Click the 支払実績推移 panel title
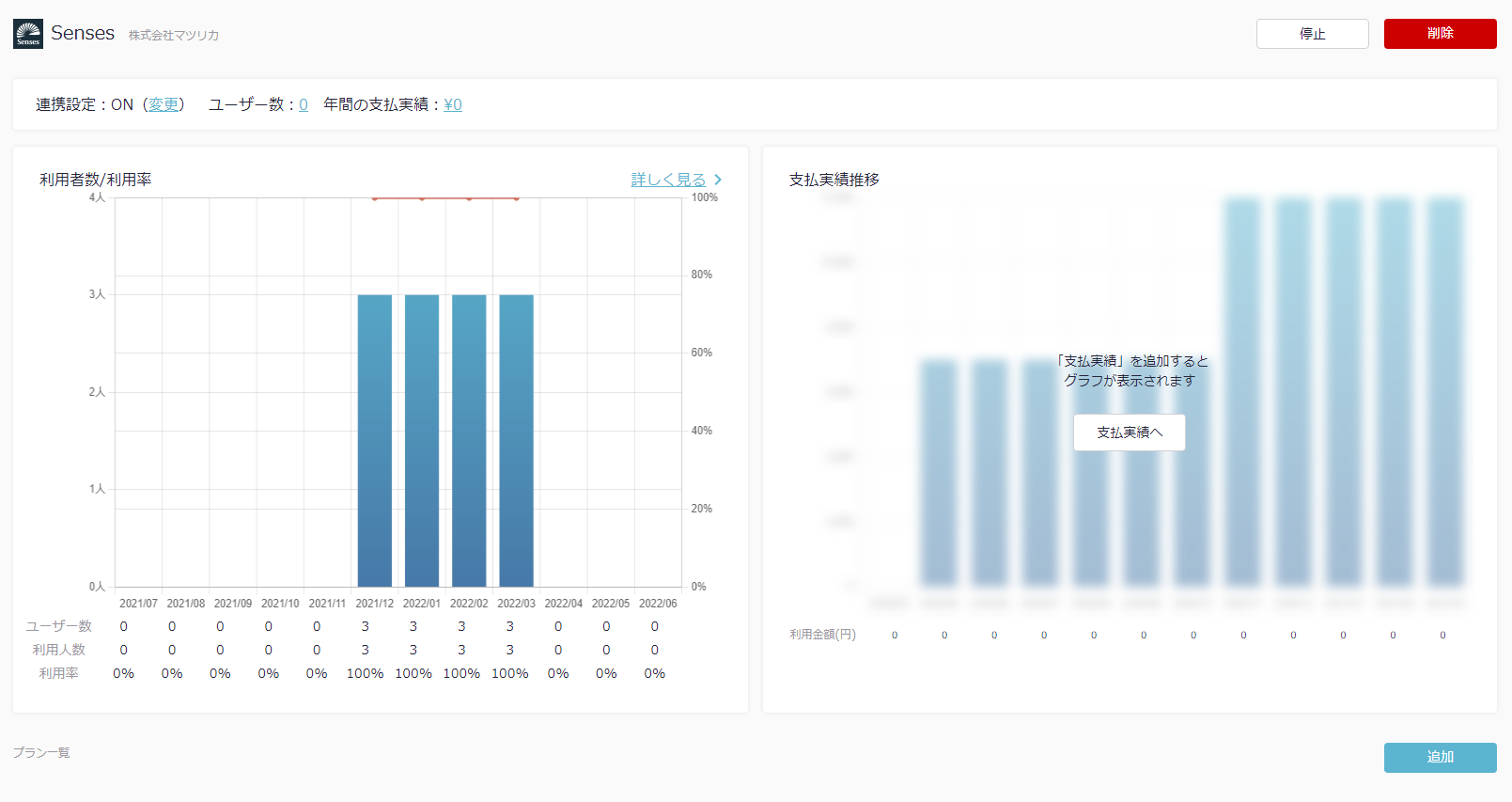The height and width of the screenshot is (802, 1512). 834,180
